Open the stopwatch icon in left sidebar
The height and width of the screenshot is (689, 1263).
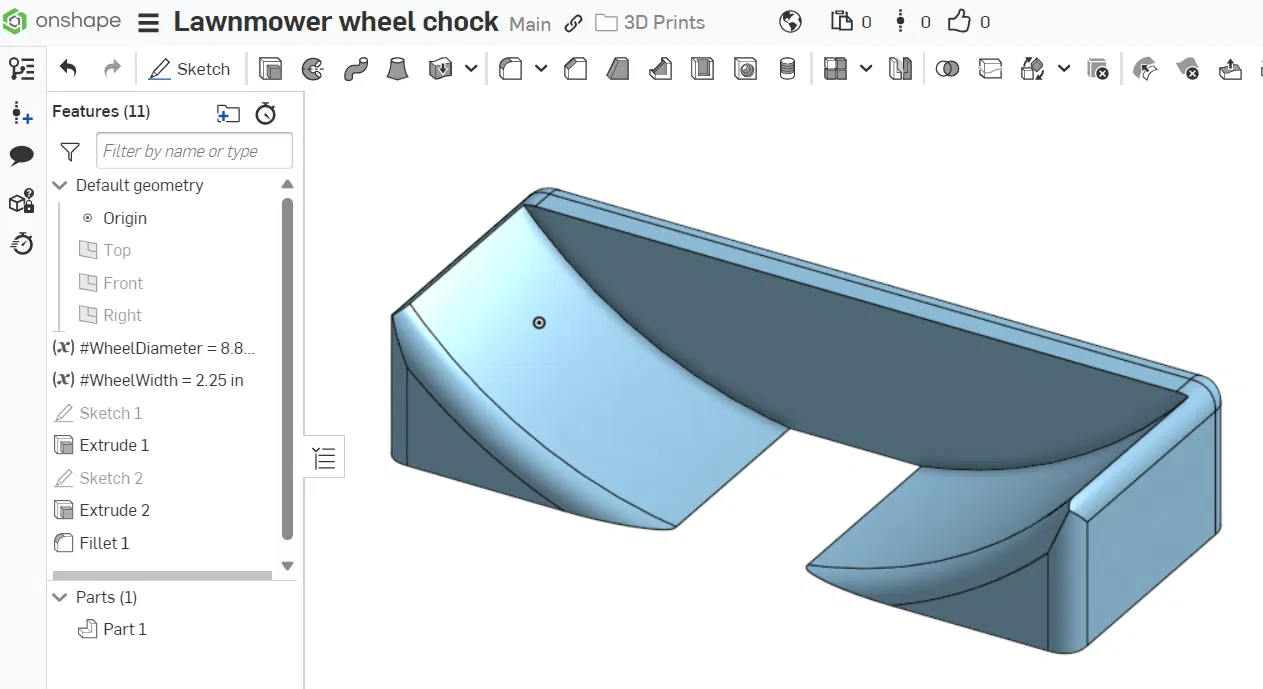22,243
